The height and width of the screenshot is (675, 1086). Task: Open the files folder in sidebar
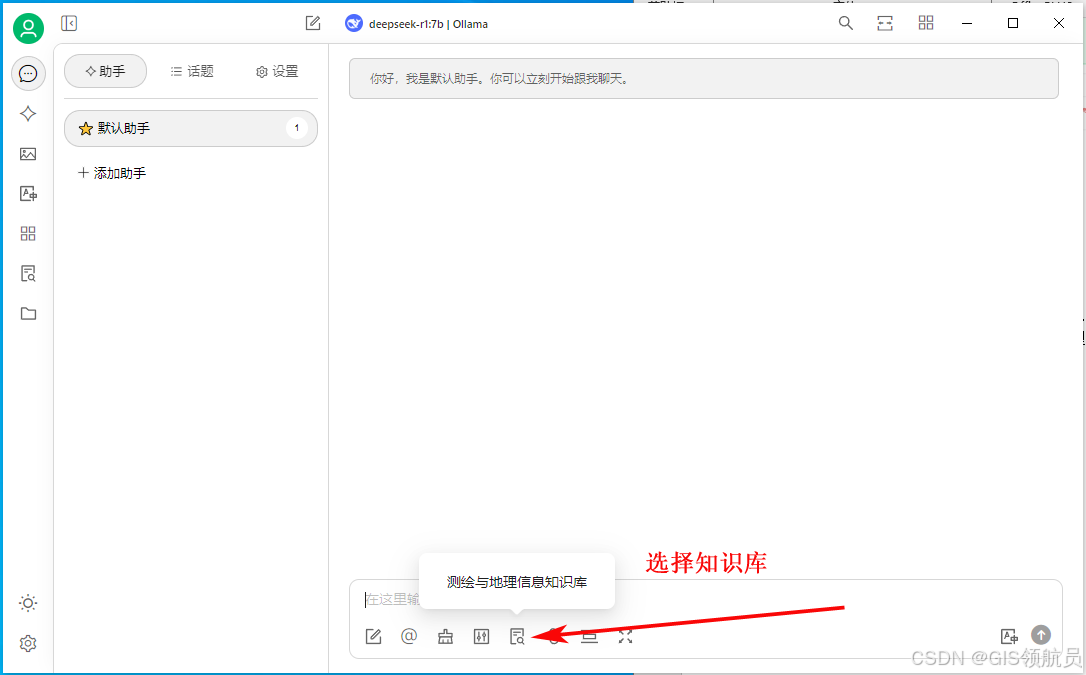tap(28, 314)
